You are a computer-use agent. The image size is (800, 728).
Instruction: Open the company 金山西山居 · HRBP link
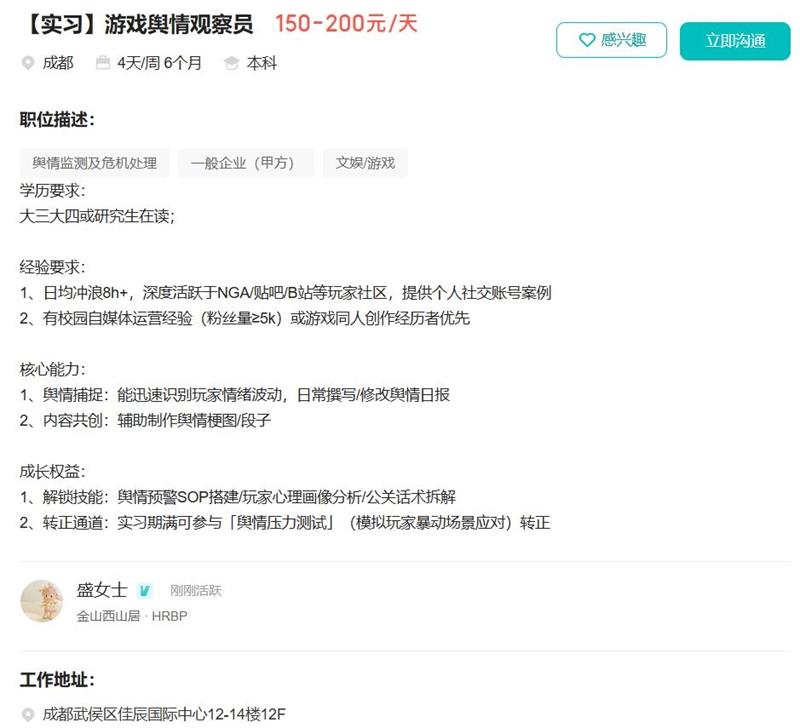tap(132, 616)
